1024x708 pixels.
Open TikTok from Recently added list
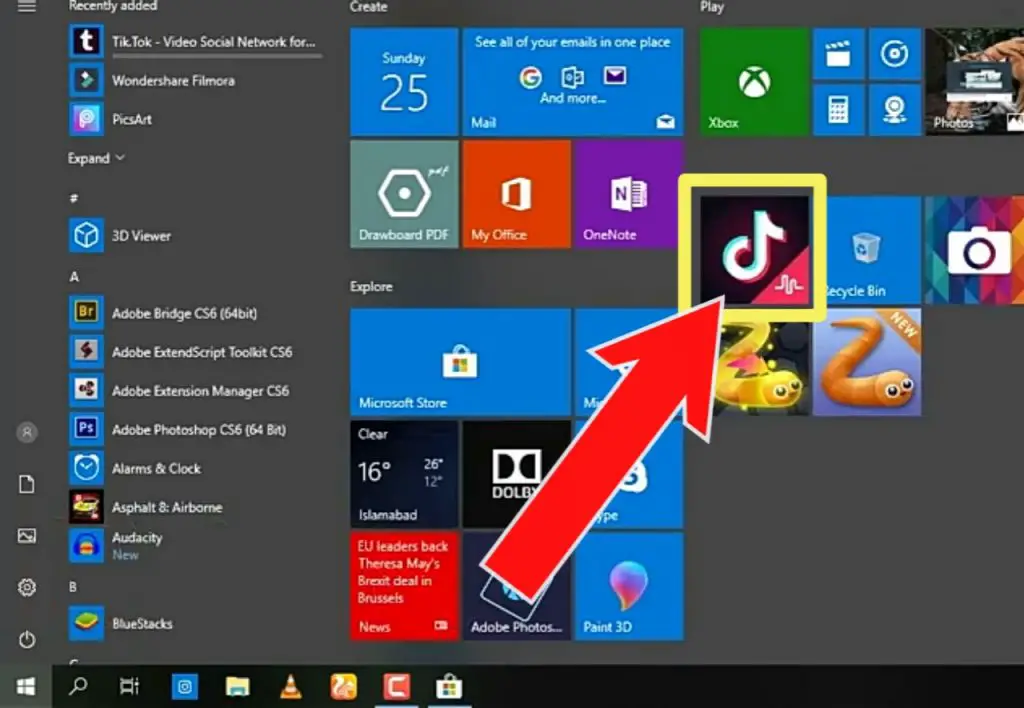pyautogui.click(x=196, y=42)
